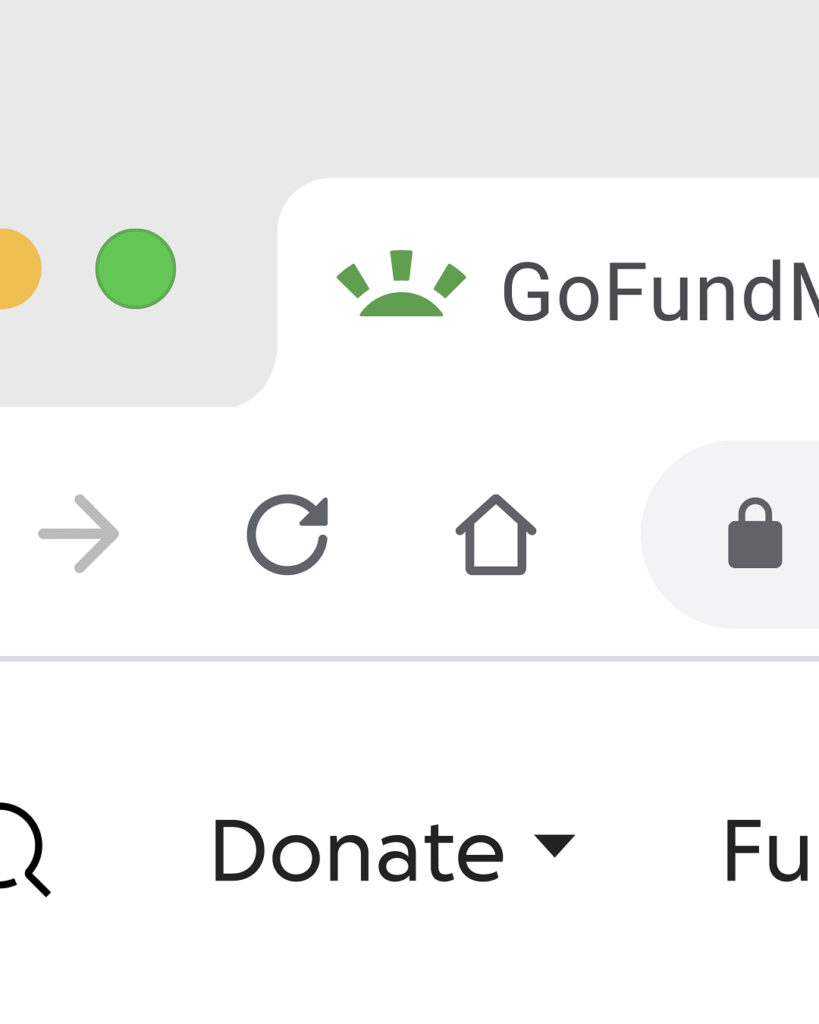The width and height of the screenshot is (819, 1024).
Task: Go to the browser home page
Action: pos(496,534)
